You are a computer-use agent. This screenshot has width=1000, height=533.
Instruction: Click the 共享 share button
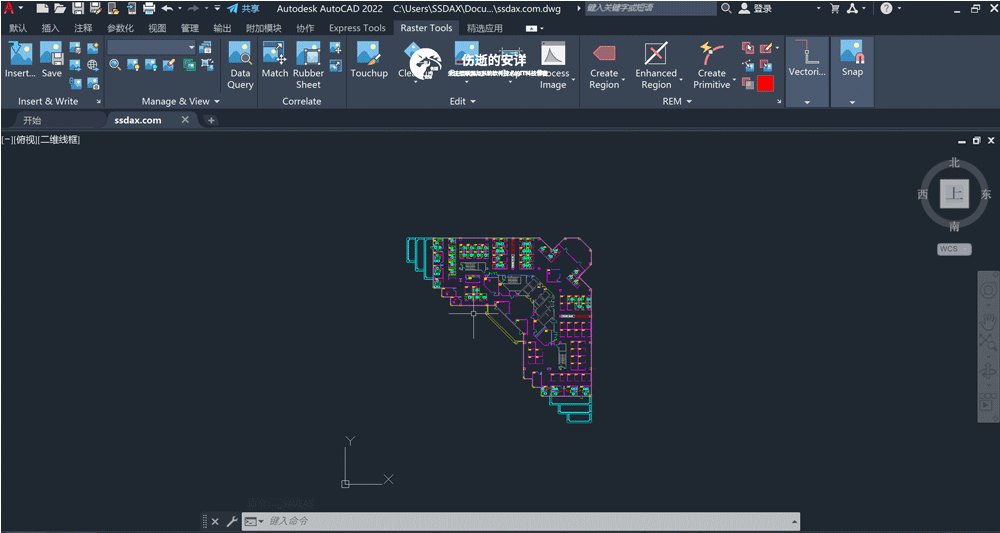(244, 9)
